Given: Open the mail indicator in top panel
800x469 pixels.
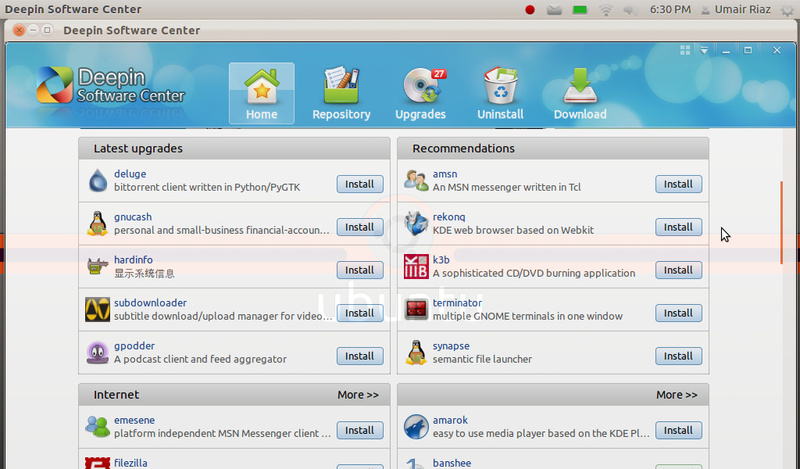Looking at the screenshot, I should 554,10.
